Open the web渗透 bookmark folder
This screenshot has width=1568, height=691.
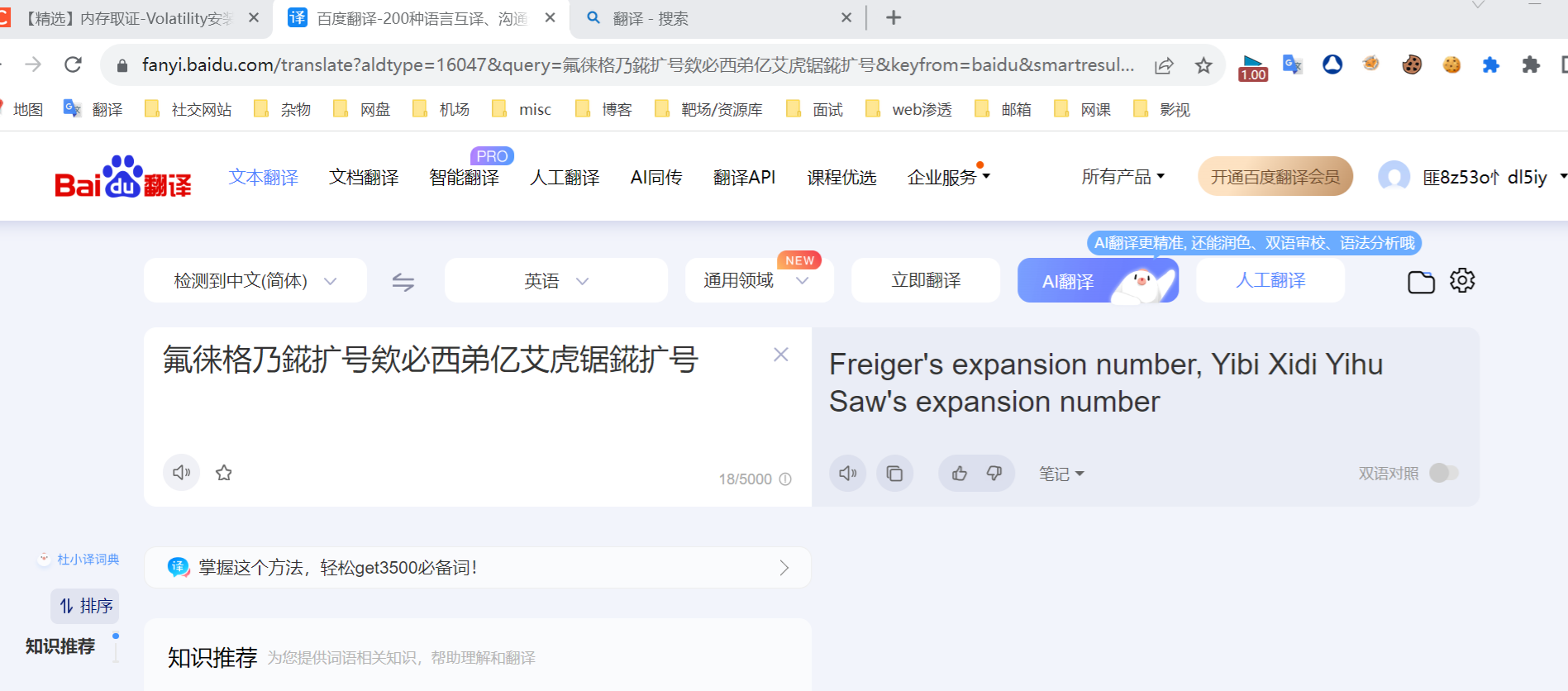click(x=909, y=109)
